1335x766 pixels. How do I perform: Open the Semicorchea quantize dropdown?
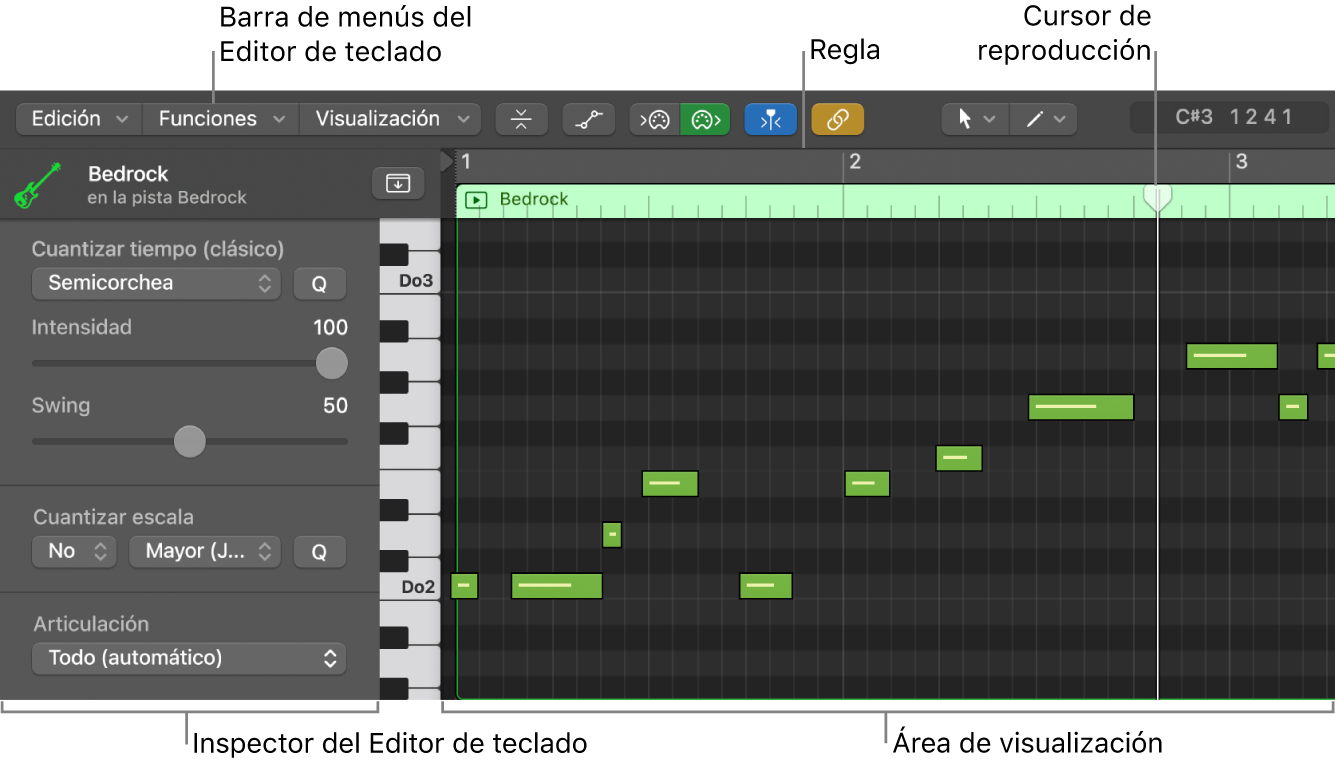point(157,283)
